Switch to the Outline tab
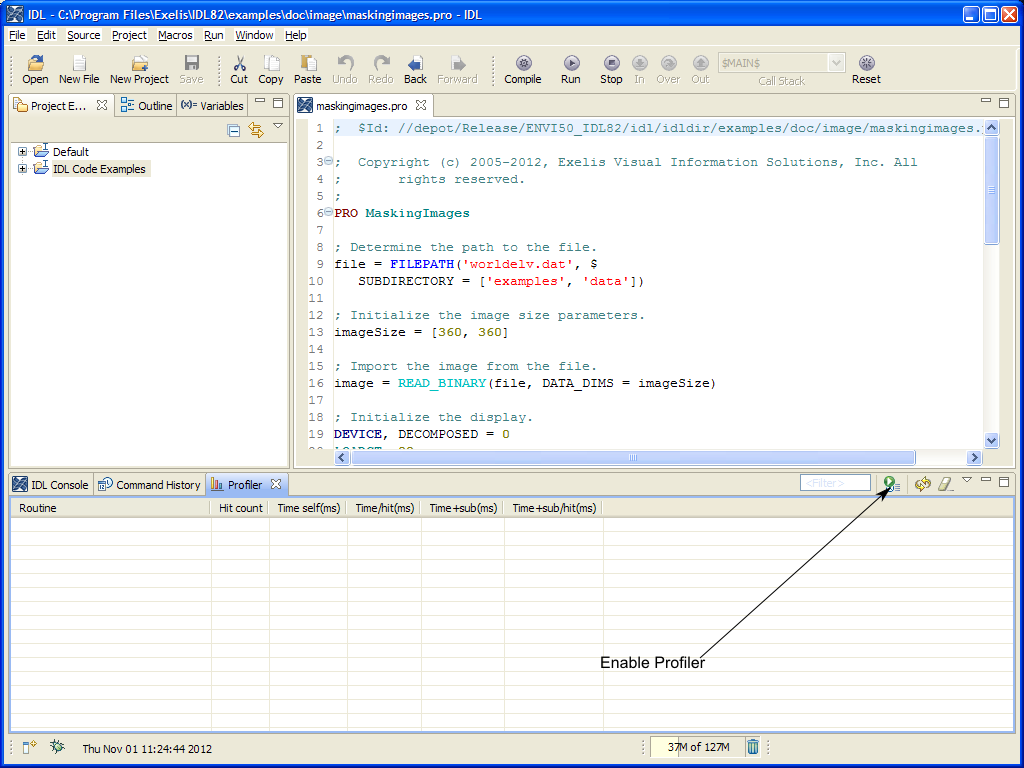This screenshot has height=768, width=1024. (x=146, y=106)
